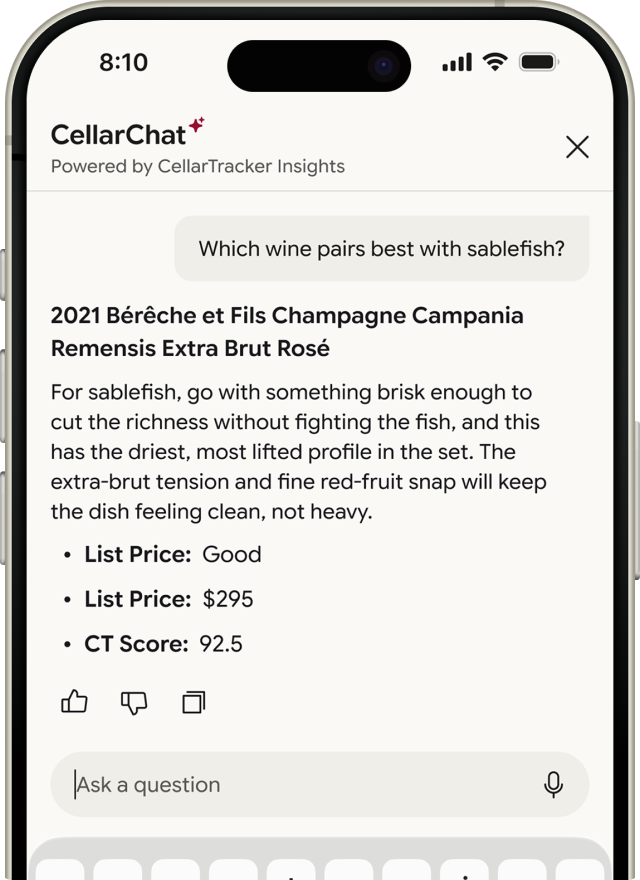Tap the cellular signal bars icon
This screenshot has width=640, height=880.
point(457,62)
